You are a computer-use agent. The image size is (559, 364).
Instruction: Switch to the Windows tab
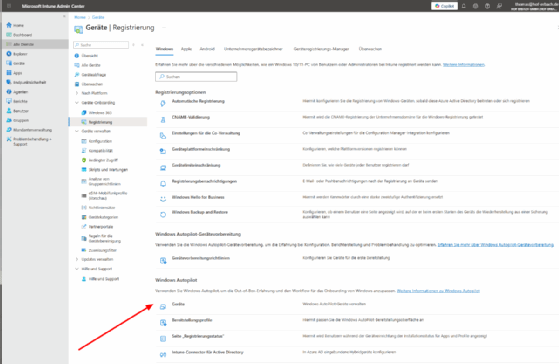164,49
